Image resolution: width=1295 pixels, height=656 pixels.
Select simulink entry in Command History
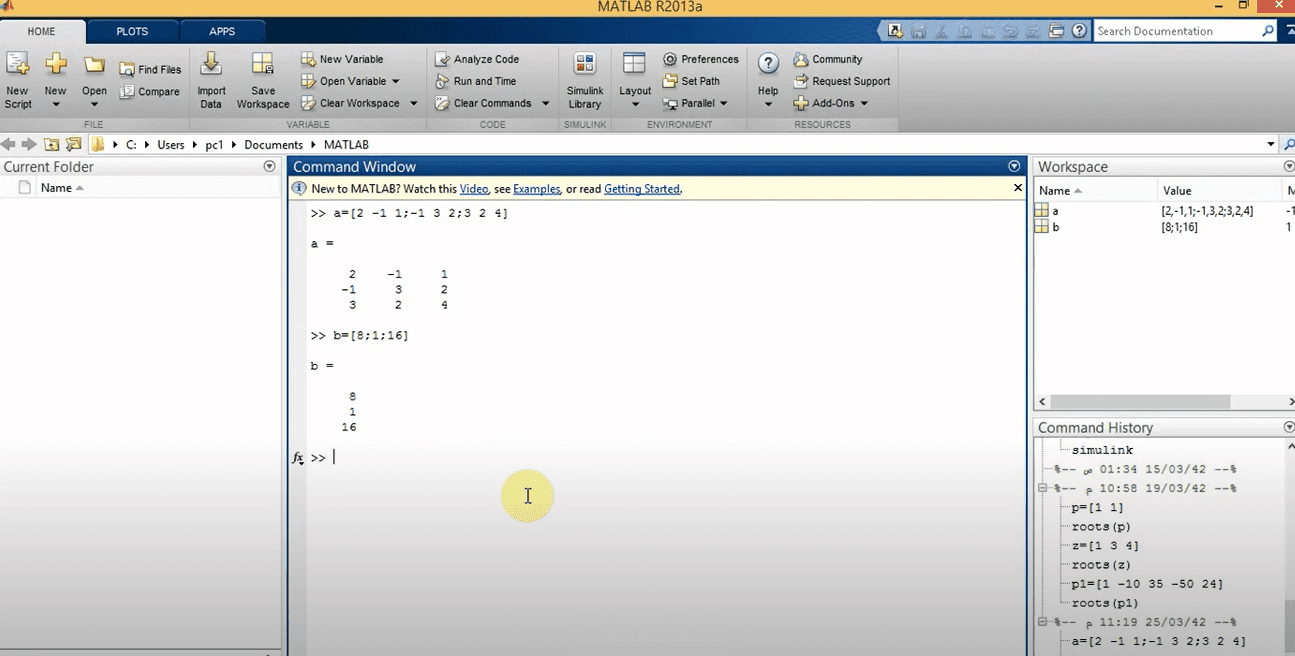click(1102, 450)
